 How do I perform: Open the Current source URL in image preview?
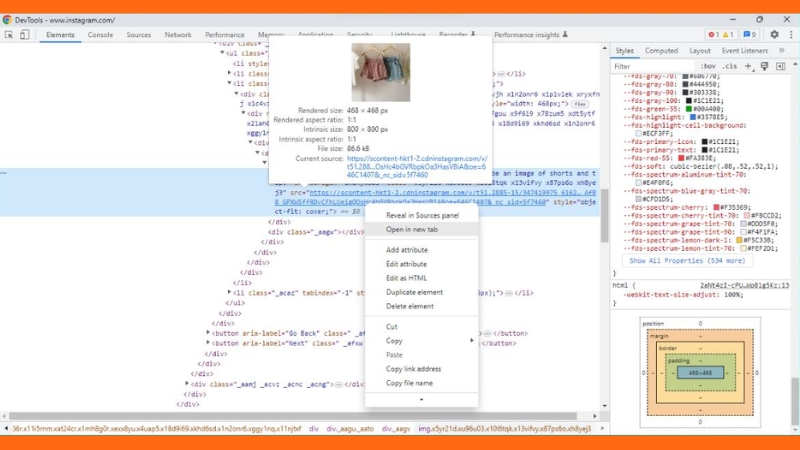point(417,167)
